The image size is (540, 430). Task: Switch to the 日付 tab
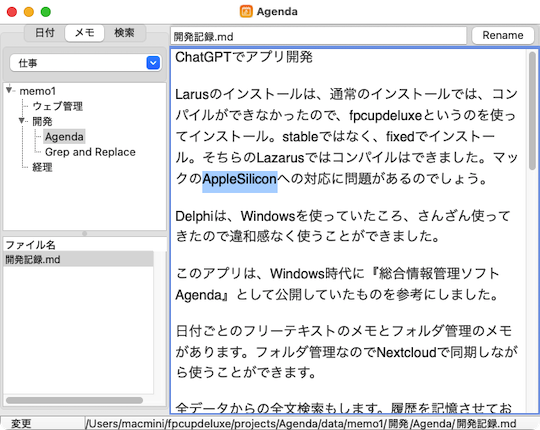pyautogui.click(x=45, y=33)
